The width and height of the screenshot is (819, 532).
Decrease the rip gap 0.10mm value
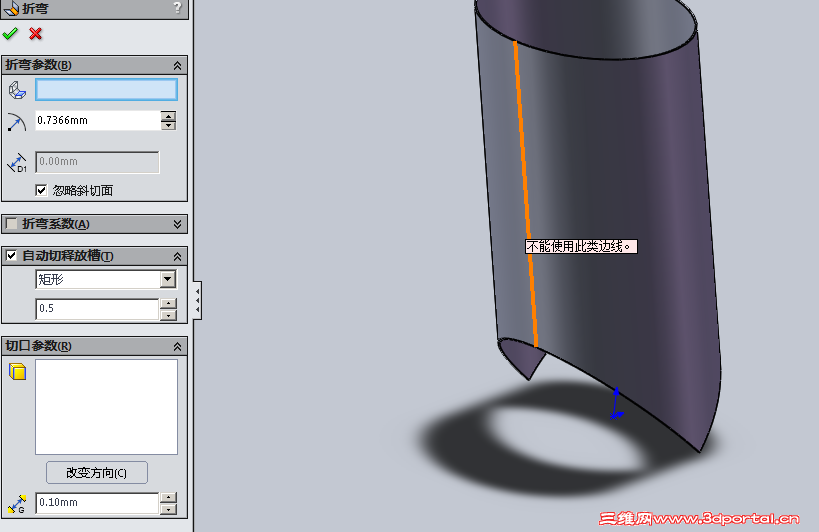[168, 508]
